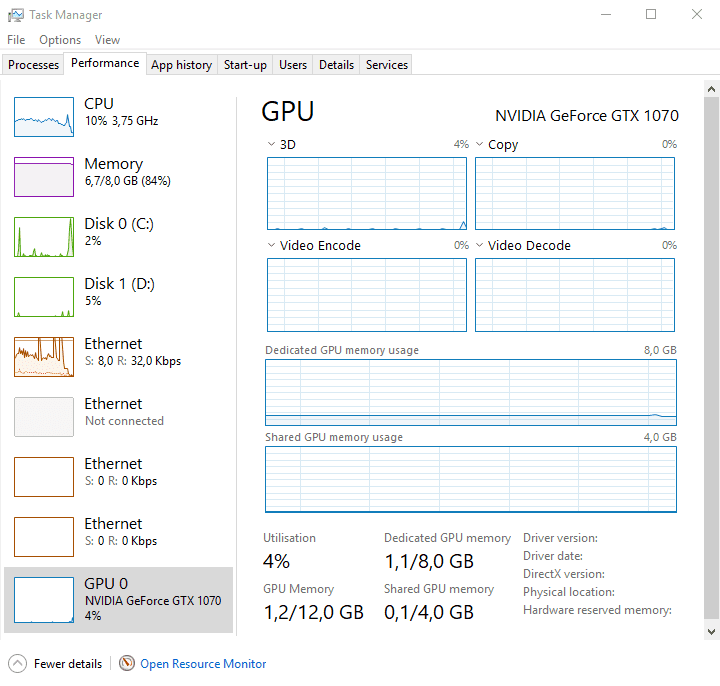This screenshot has width=720, height=686.
Task: Click the 1,2/12,0 GB GPU Memory value
Action: coord(314,612)
